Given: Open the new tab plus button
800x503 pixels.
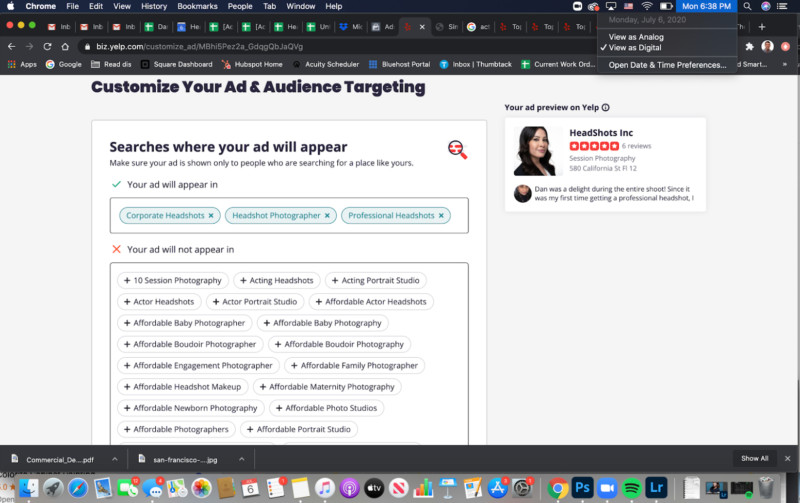Looking at the screenshot, I should (x=762, y=27).
